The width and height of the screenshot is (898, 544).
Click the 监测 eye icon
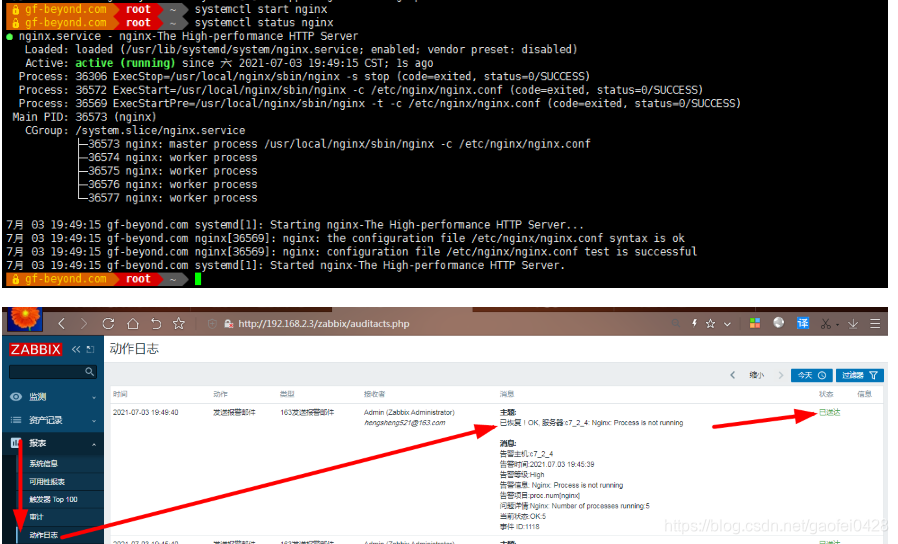16,397
